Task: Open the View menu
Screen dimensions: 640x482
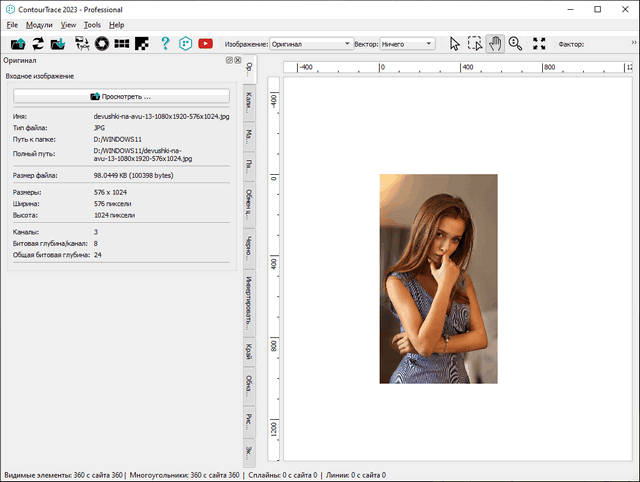Action: click(69, 25)
